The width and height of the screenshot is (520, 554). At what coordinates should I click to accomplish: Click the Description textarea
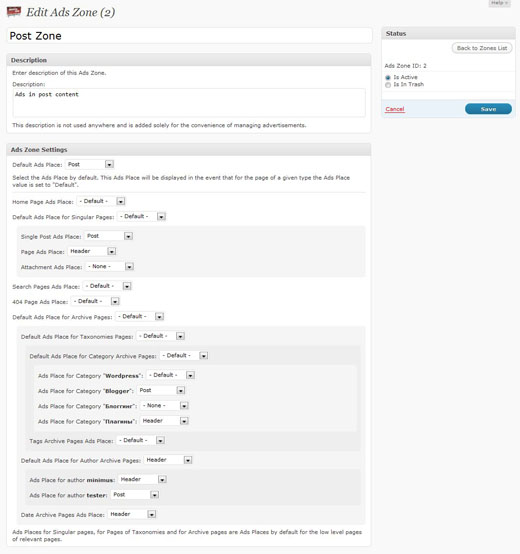tap(189, 102)
